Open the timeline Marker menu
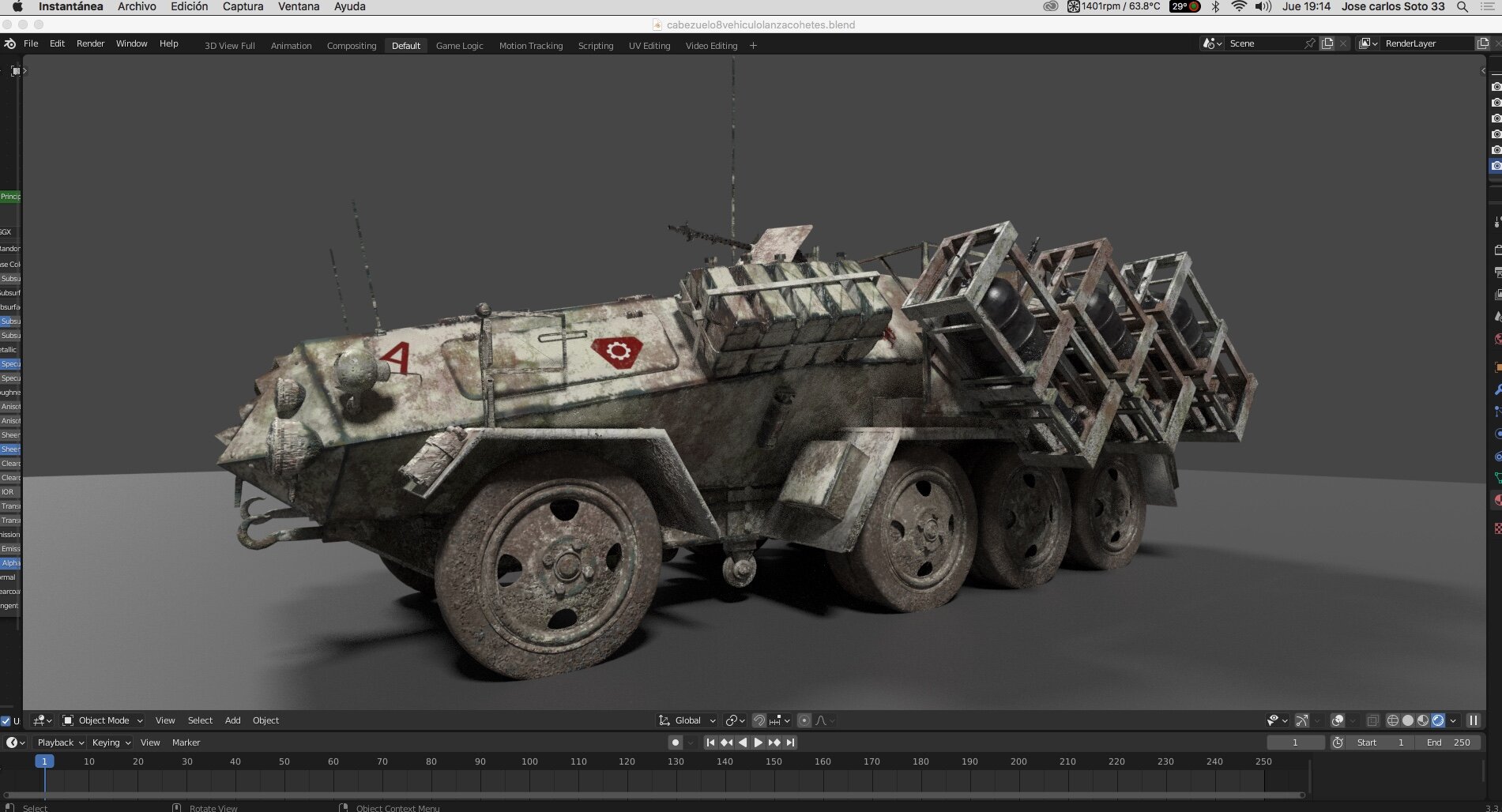The width and height of the screenshot is (1502, 812). (186, 742)
